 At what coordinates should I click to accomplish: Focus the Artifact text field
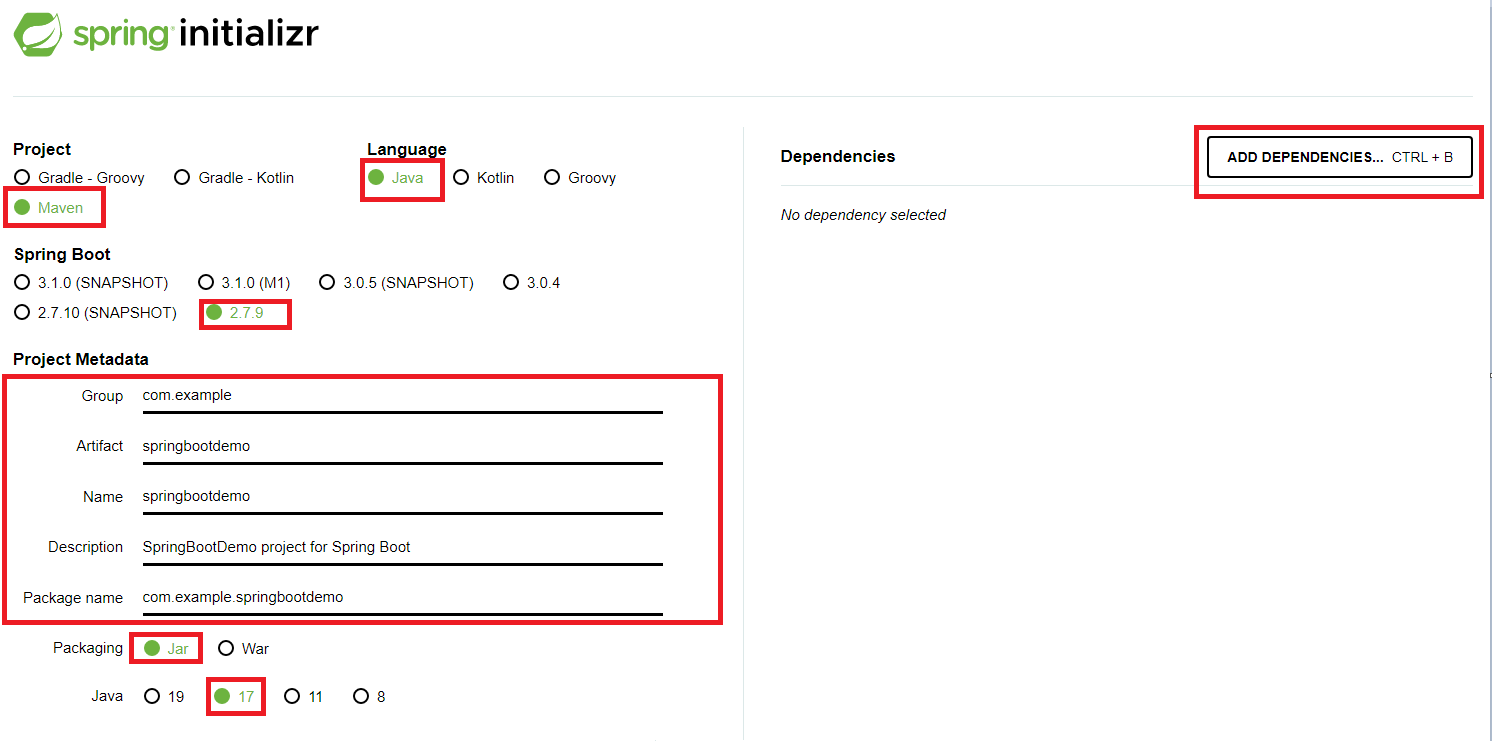tap(402, 446)
